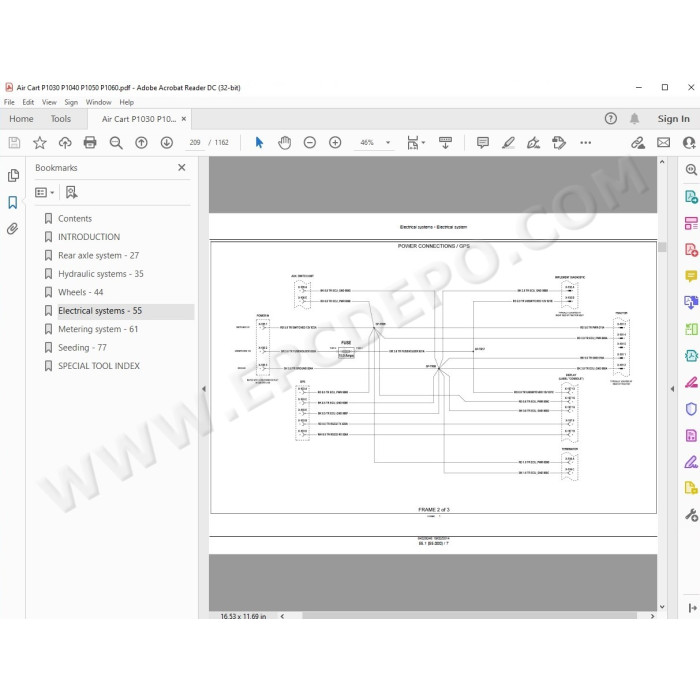
Task: Print the document with the printer icon
Action: 90,142
